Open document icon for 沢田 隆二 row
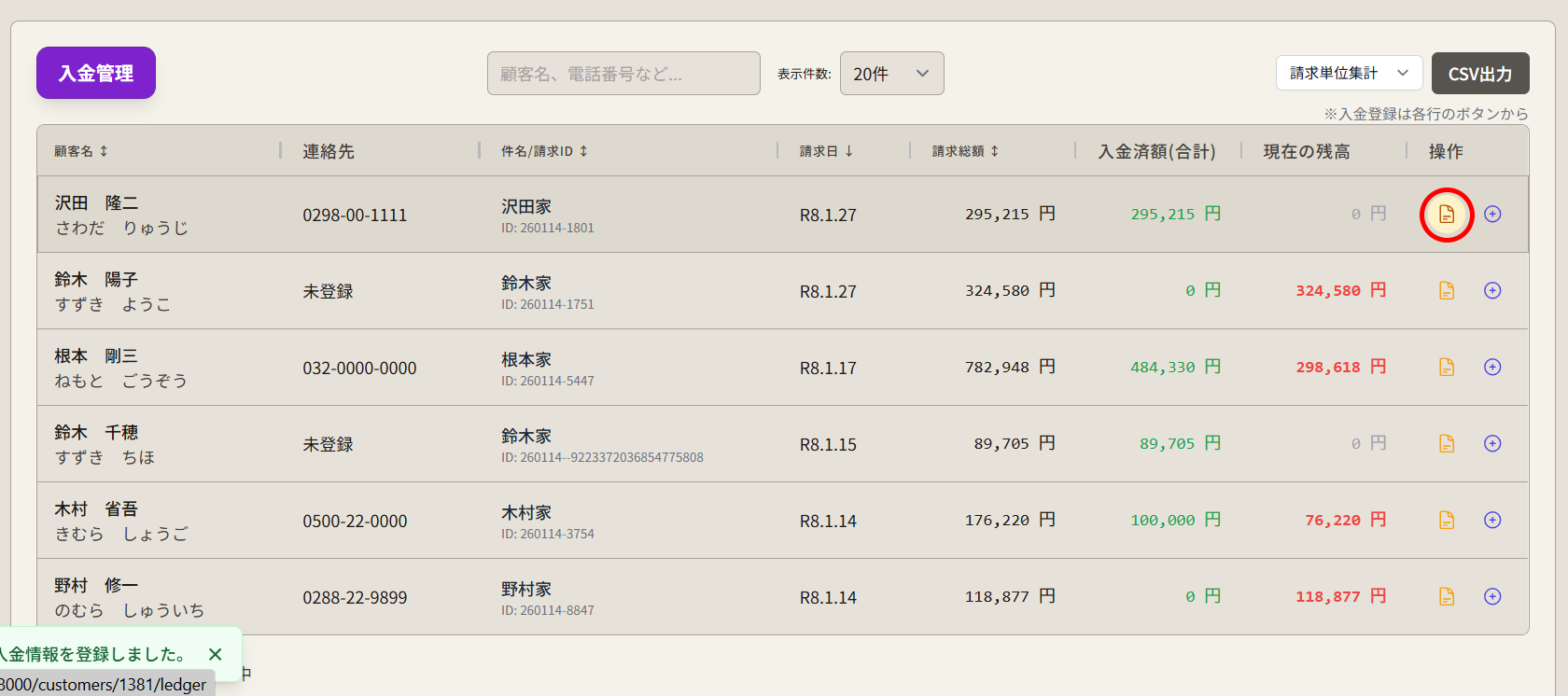Screen dimensions: 1568x696 [1446, 215]
